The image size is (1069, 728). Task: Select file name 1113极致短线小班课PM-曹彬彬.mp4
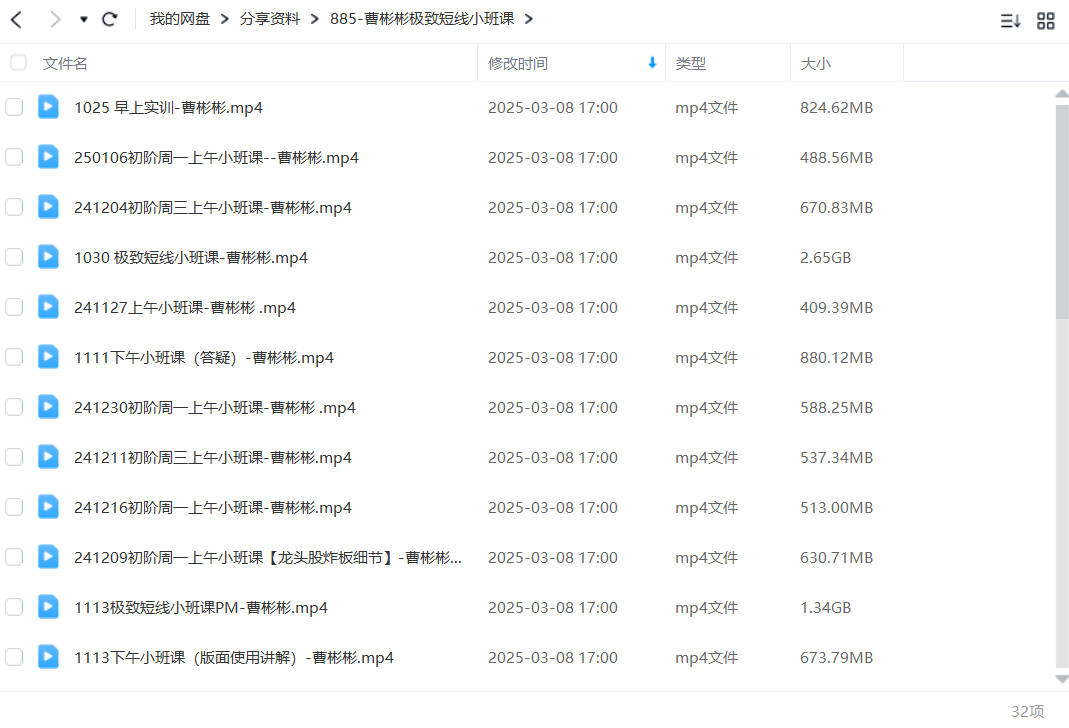pyautogui.click(x=200, y=607)
